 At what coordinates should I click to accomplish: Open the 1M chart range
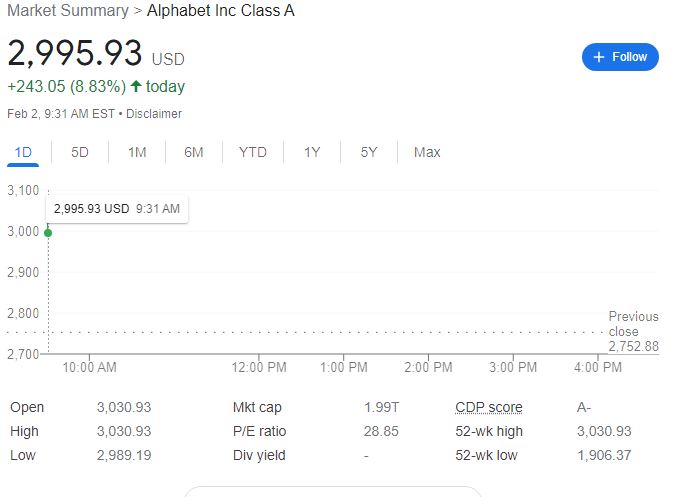coord(137,152)
